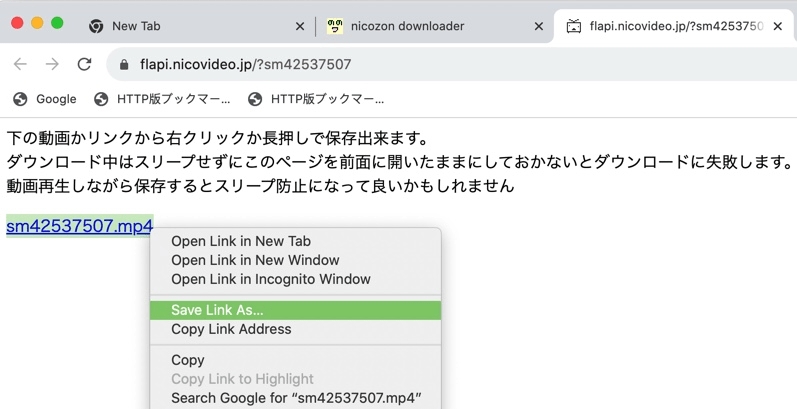Reload the page with the refresh icon

point(84,64)
